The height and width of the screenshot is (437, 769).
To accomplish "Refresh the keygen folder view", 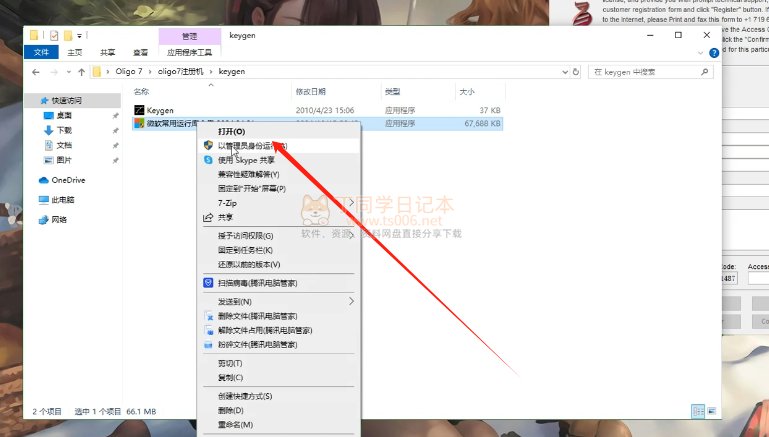I will pos(576,72).
